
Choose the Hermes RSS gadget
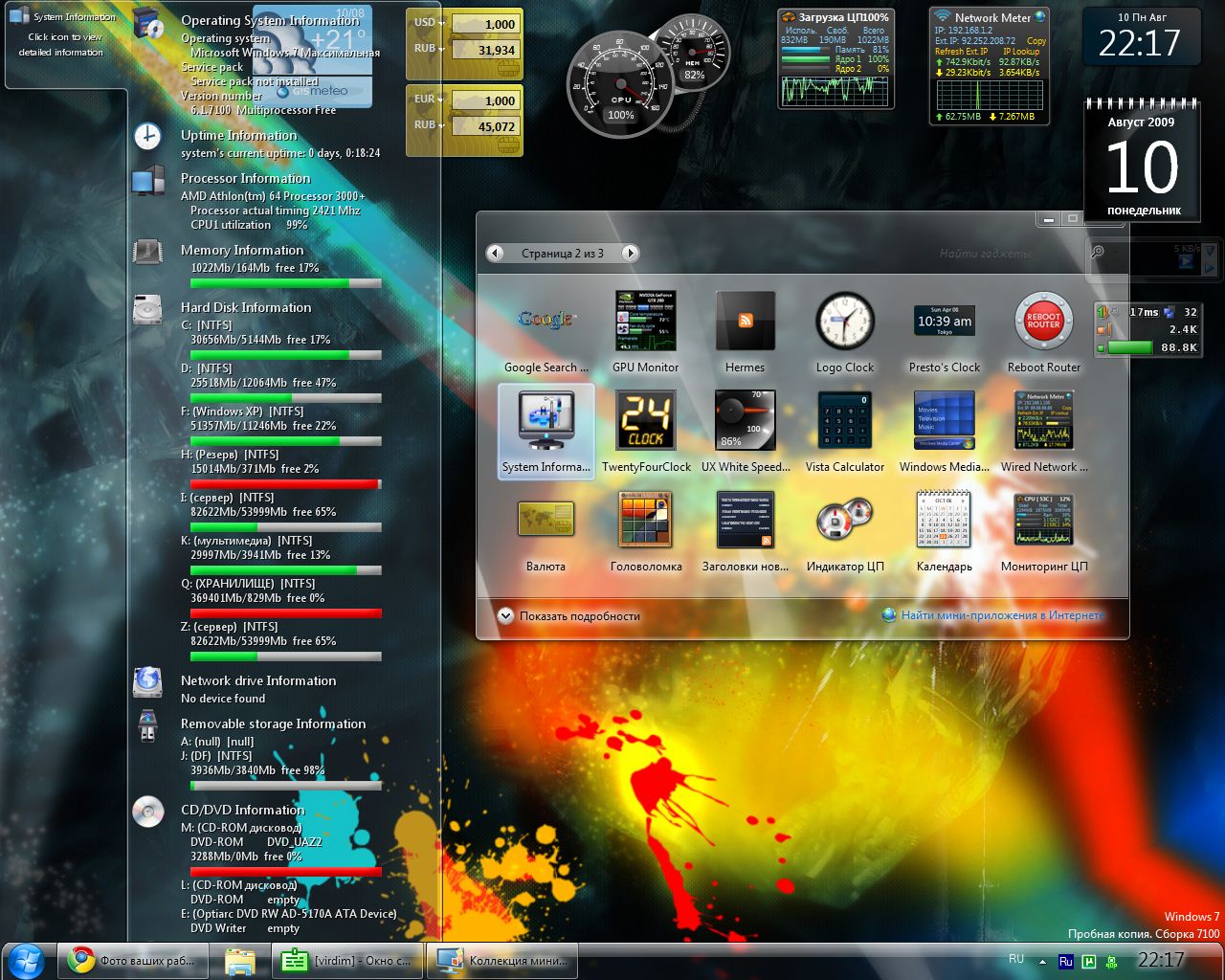(x=745, y=322)
